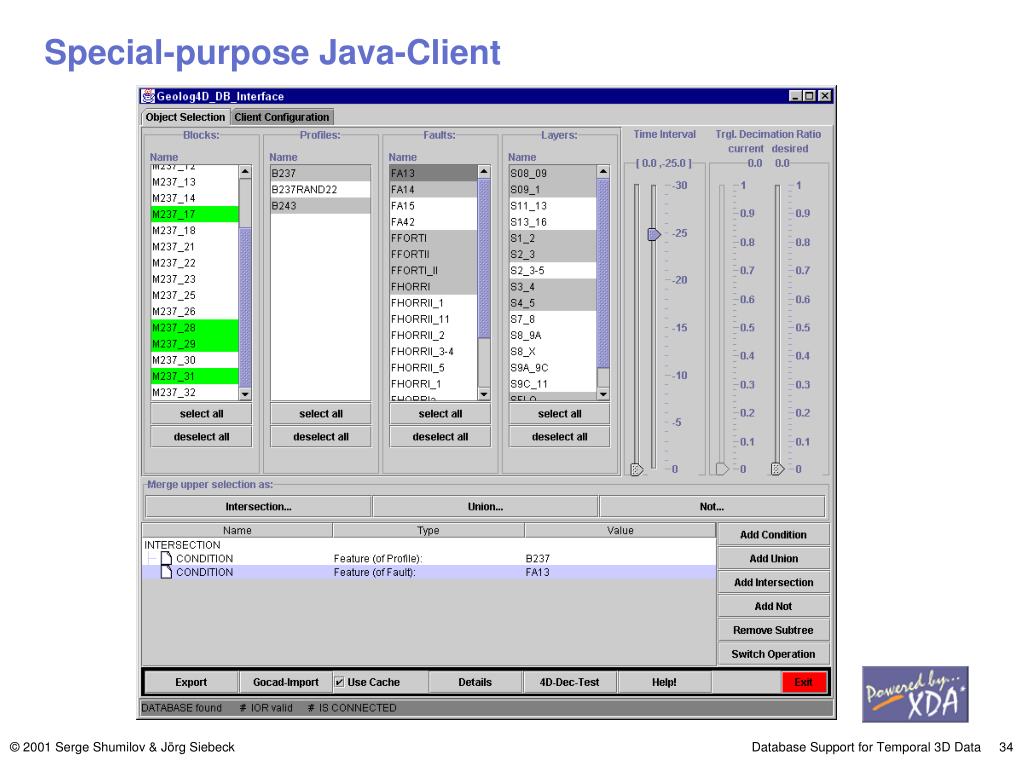Click the Add Not button
1024x768 pixels.
click(x=773, y=606)
